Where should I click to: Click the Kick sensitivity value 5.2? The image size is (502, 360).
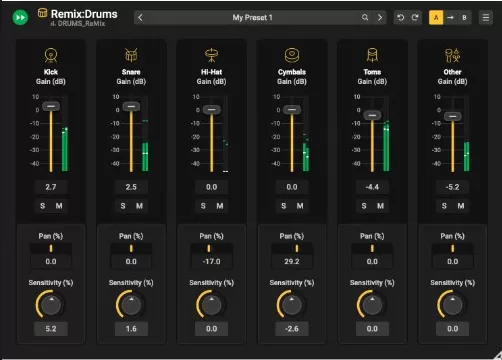click(x=51, y=329)
